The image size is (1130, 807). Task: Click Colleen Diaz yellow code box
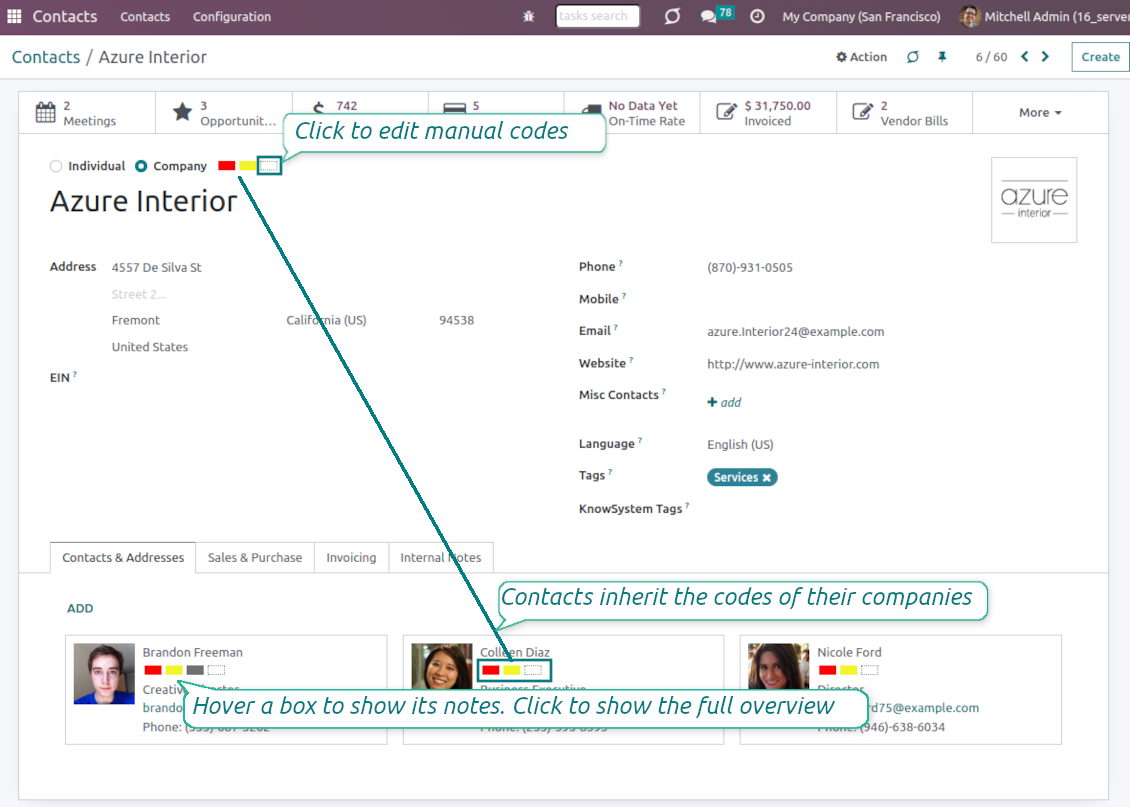tap(512, 670)
